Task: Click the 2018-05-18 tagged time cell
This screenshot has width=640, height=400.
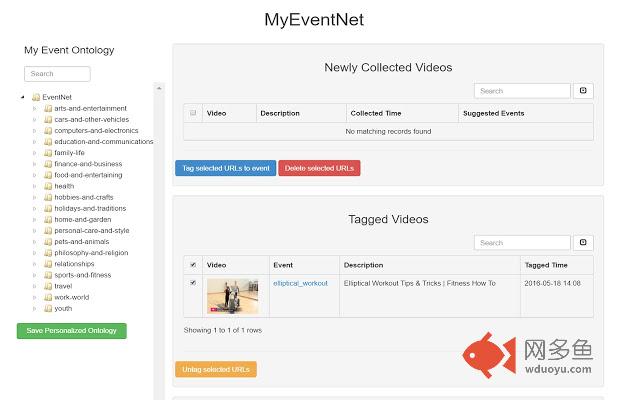Action: [557, 296]
